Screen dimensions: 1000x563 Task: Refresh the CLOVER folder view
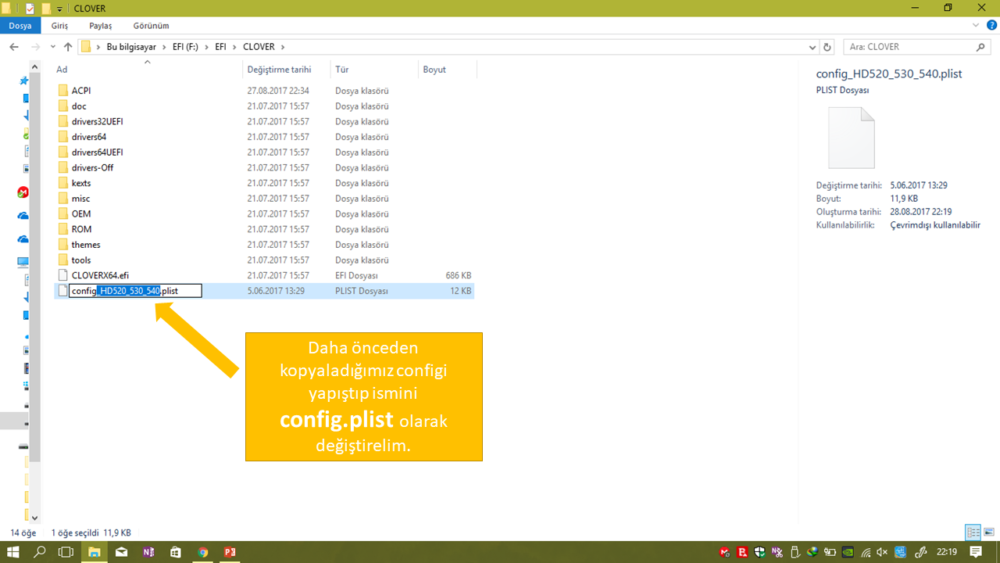click(827, 47)
